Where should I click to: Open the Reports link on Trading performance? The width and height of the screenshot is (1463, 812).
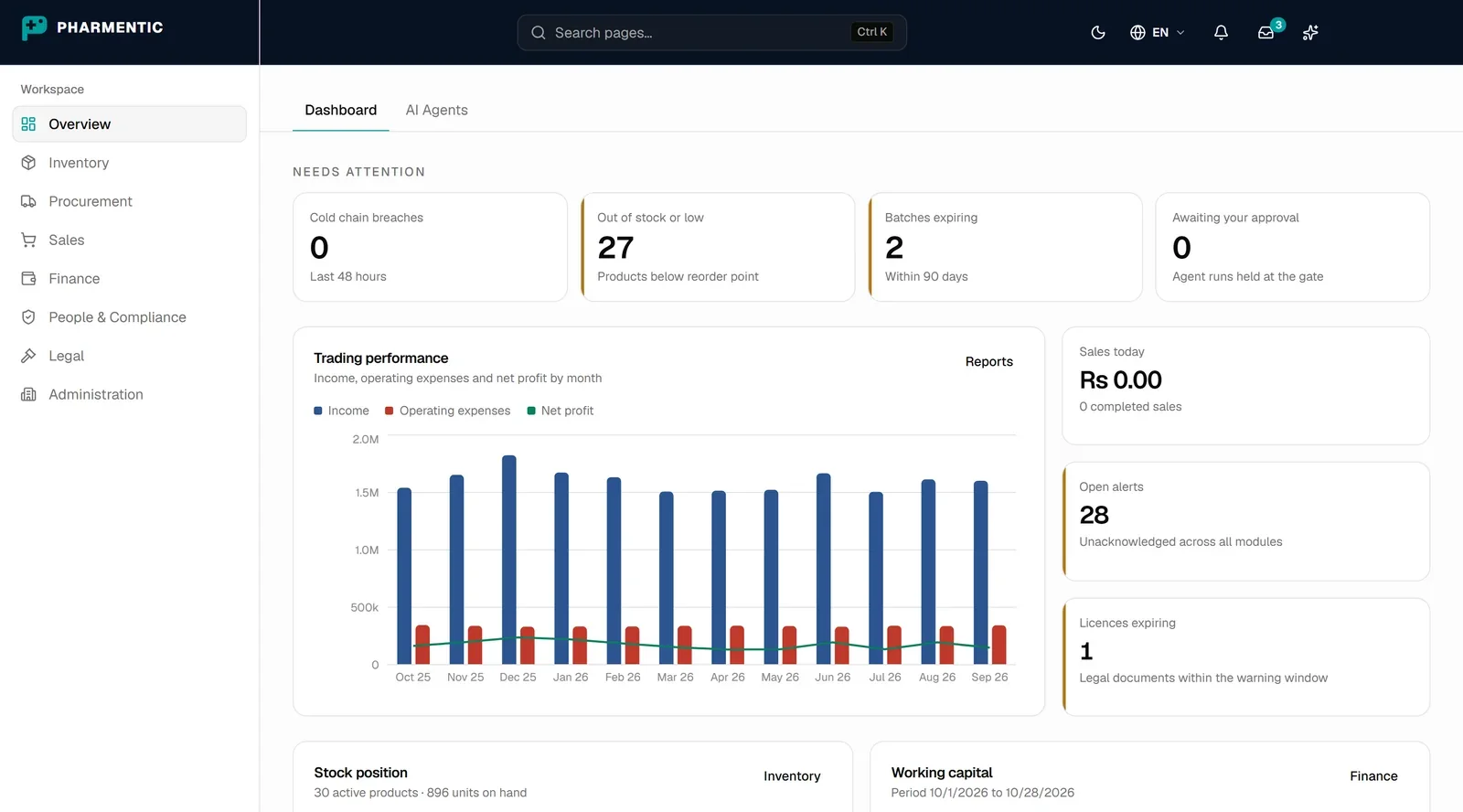[x=989, y=362]
